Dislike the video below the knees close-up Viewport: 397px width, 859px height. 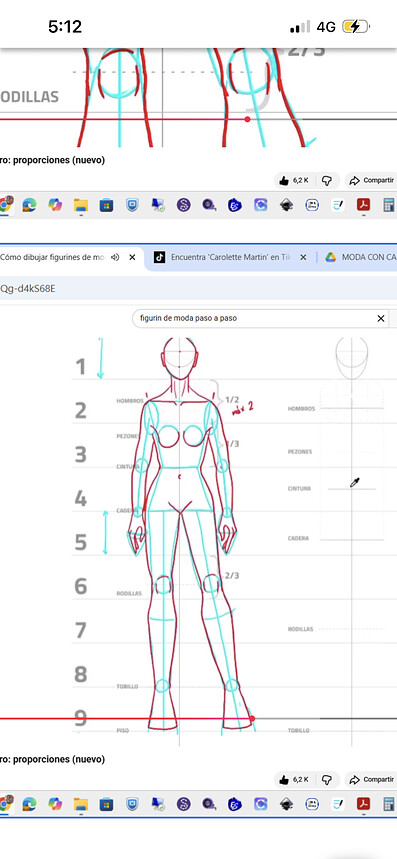327,180
